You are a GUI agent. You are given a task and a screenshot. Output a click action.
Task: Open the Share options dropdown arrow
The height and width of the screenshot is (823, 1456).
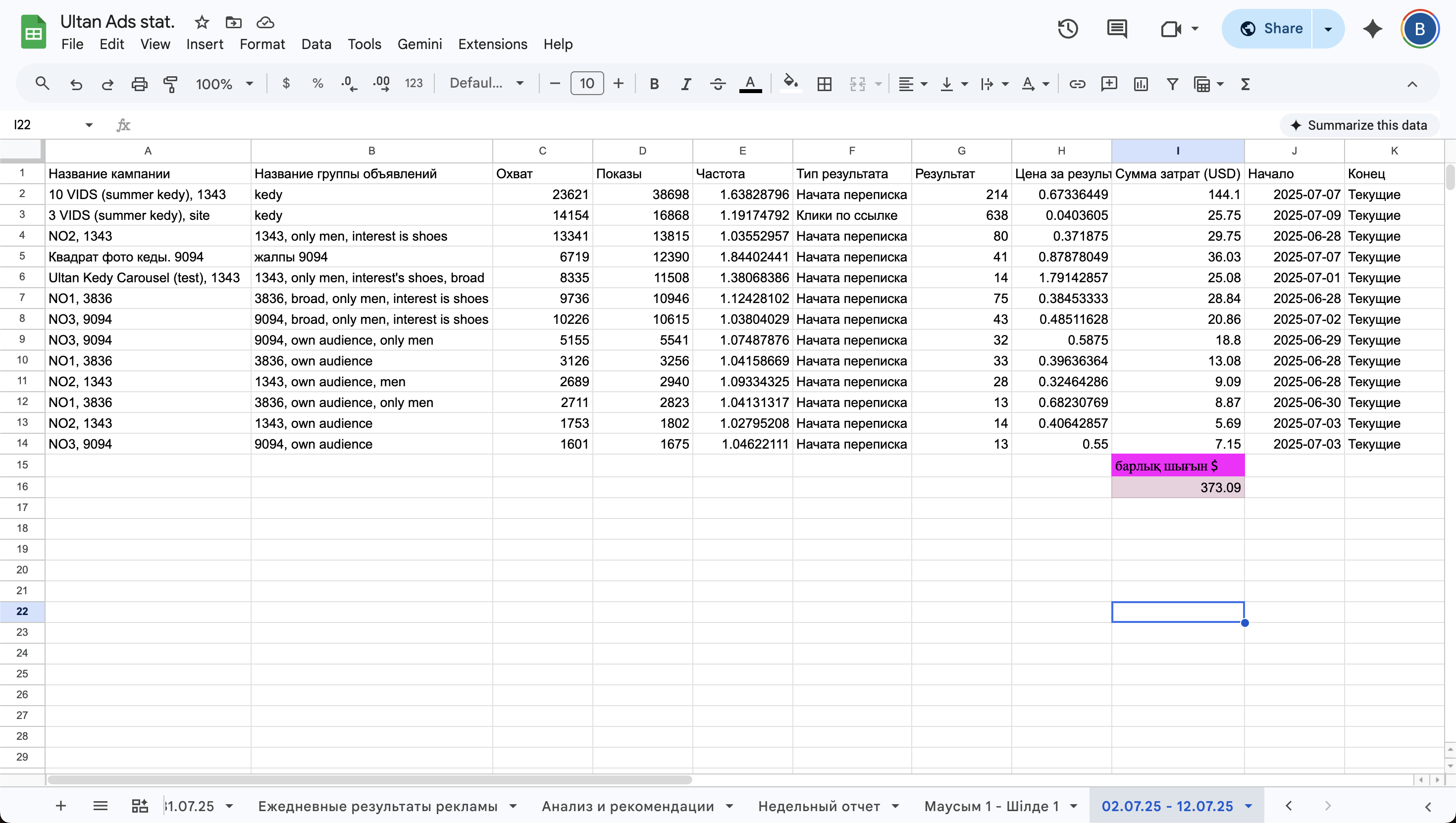(1328, 28)
